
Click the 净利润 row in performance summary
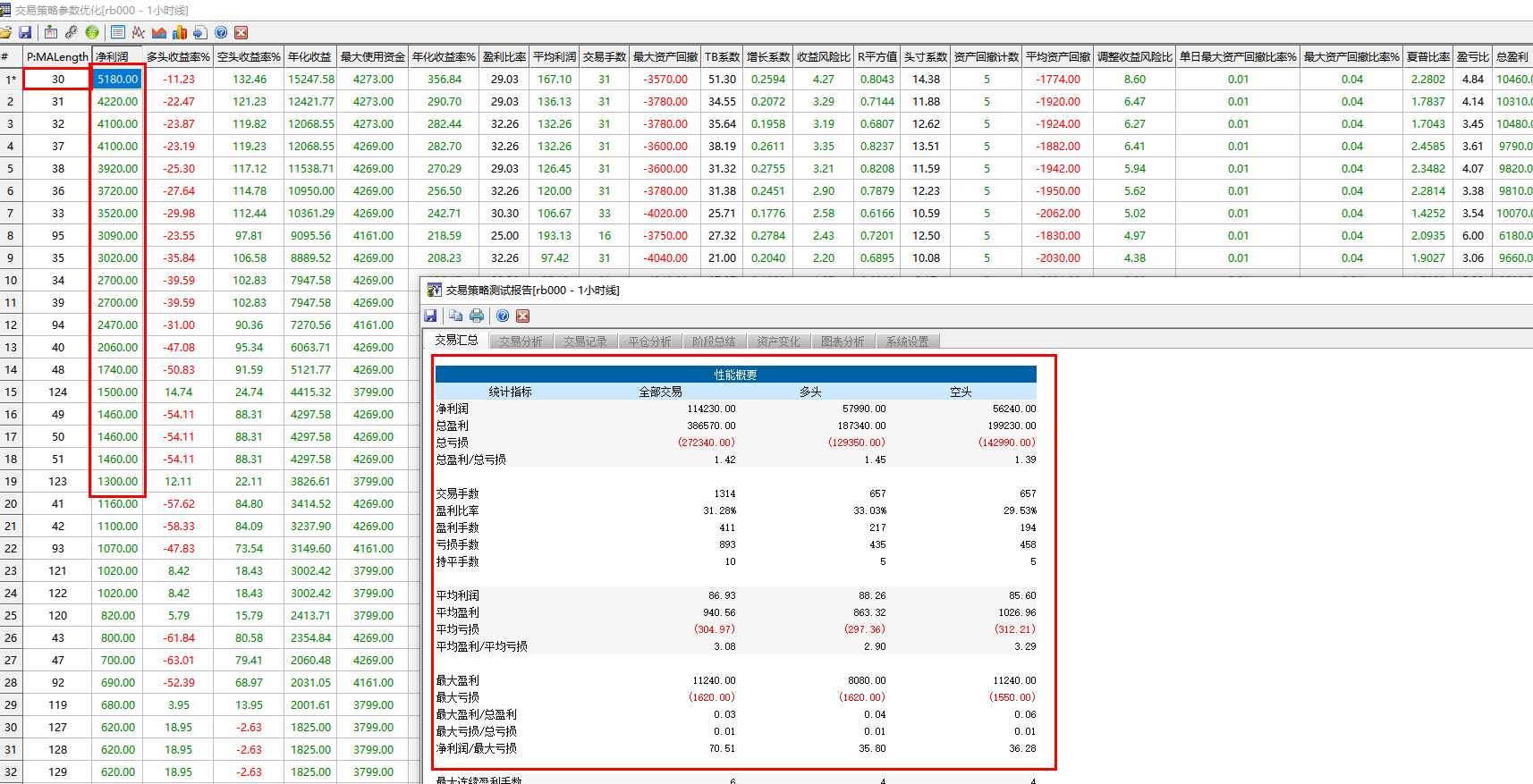735,409
